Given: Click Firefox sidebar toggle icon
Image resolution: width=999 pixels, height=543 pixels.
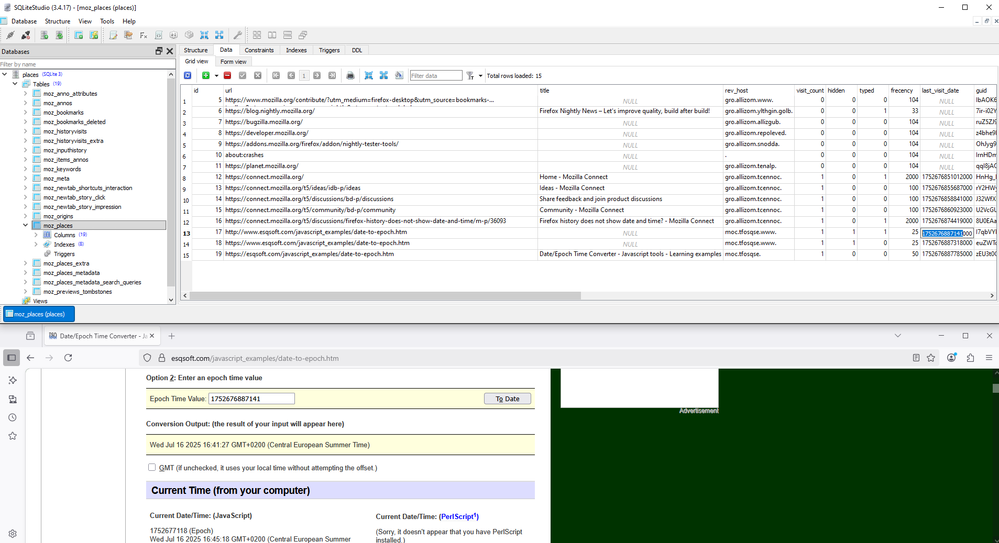Looking at the screenshot, I should click(x=11, y=358).
